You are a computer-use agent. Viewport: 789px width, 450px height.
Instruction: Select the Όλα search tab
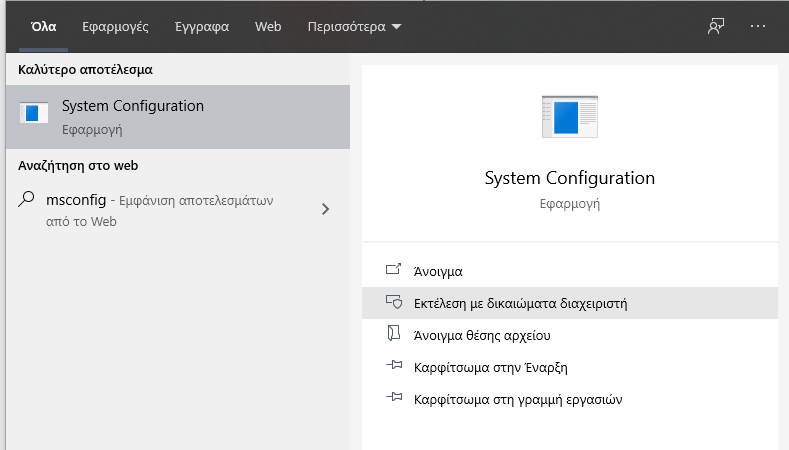click(x=43, y=27)
